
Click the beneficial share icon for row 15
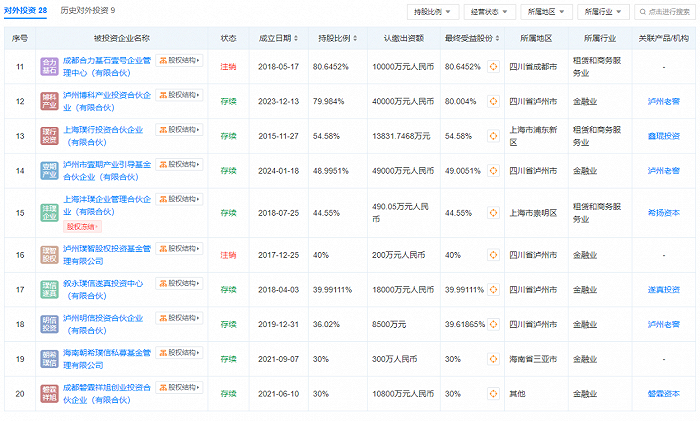click(x=494, y=212)
